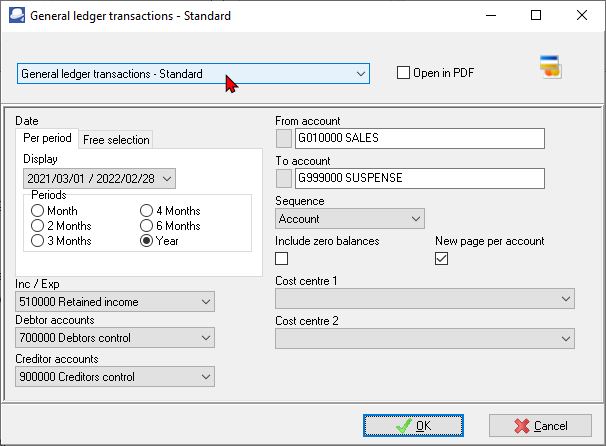Open the report type dropdown at top

(x=193, y=74)
